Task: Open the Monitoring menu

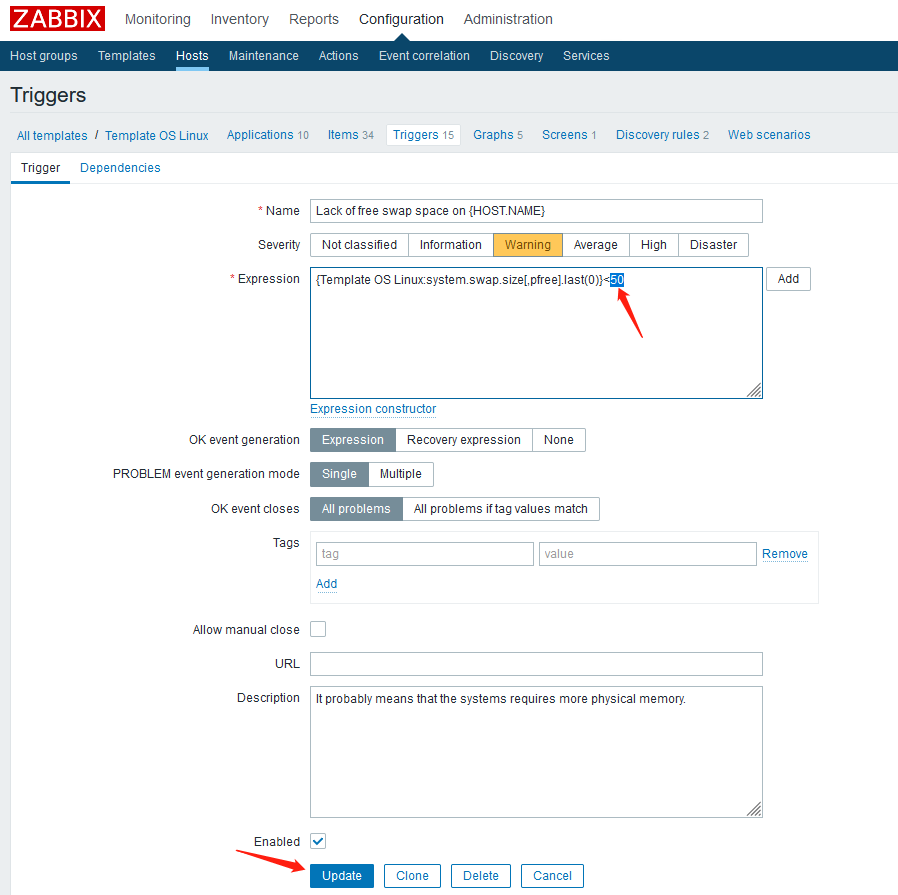Action: 157,19
